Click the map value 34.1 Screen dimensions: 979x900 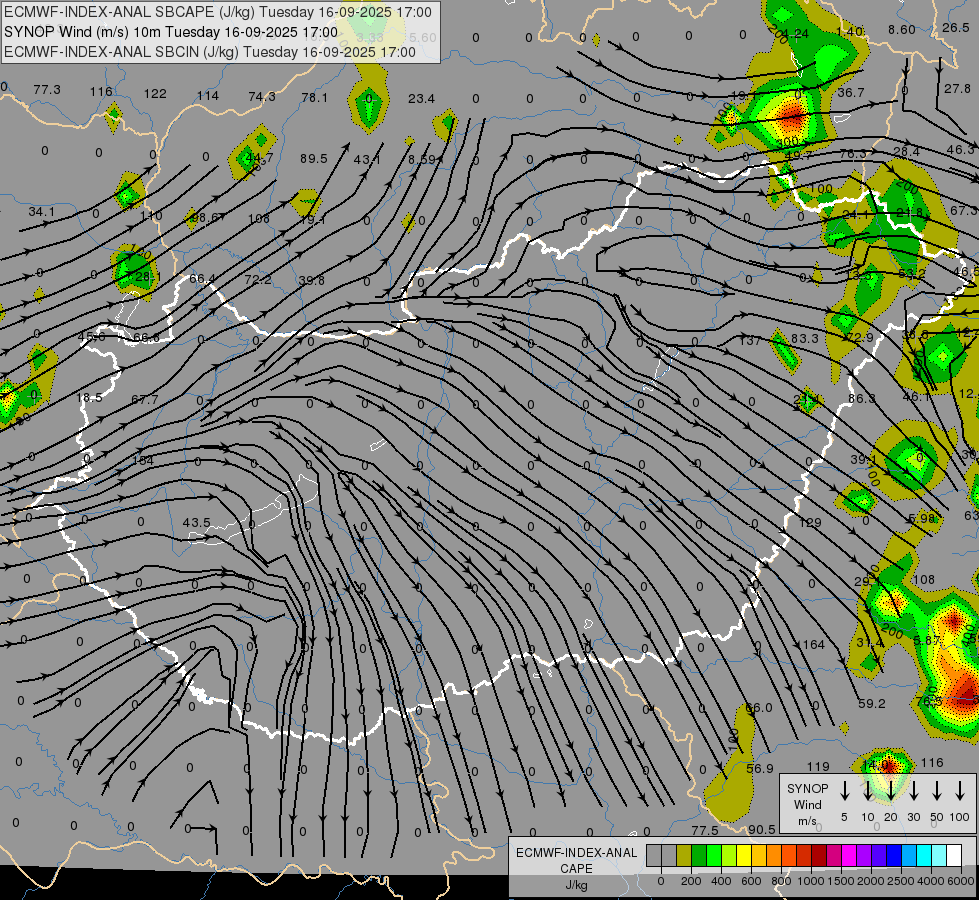coord(41,212)
